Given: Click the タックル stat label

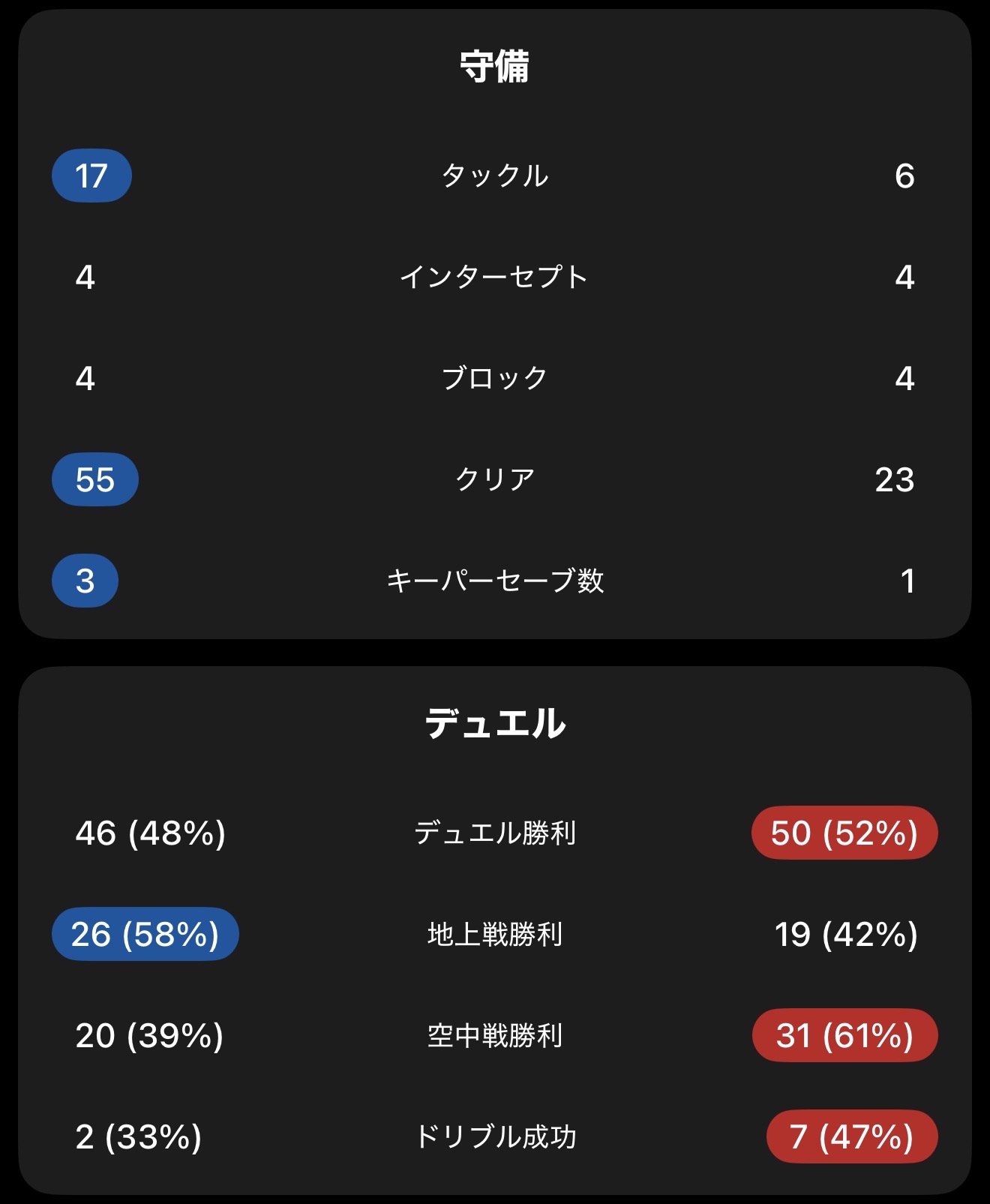Looking at the screenshot, I should point(494,176).
